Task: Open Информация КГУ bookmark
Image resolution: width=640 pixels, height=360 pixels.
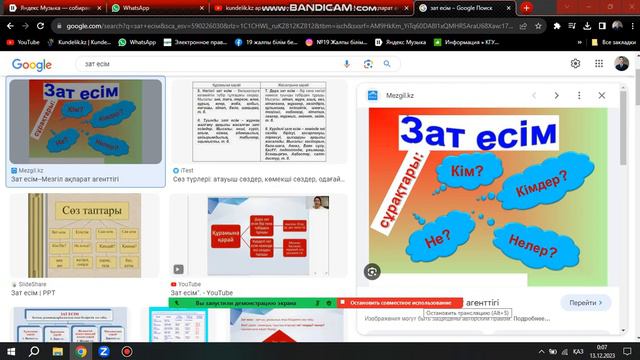Action: tap(467, 42)
